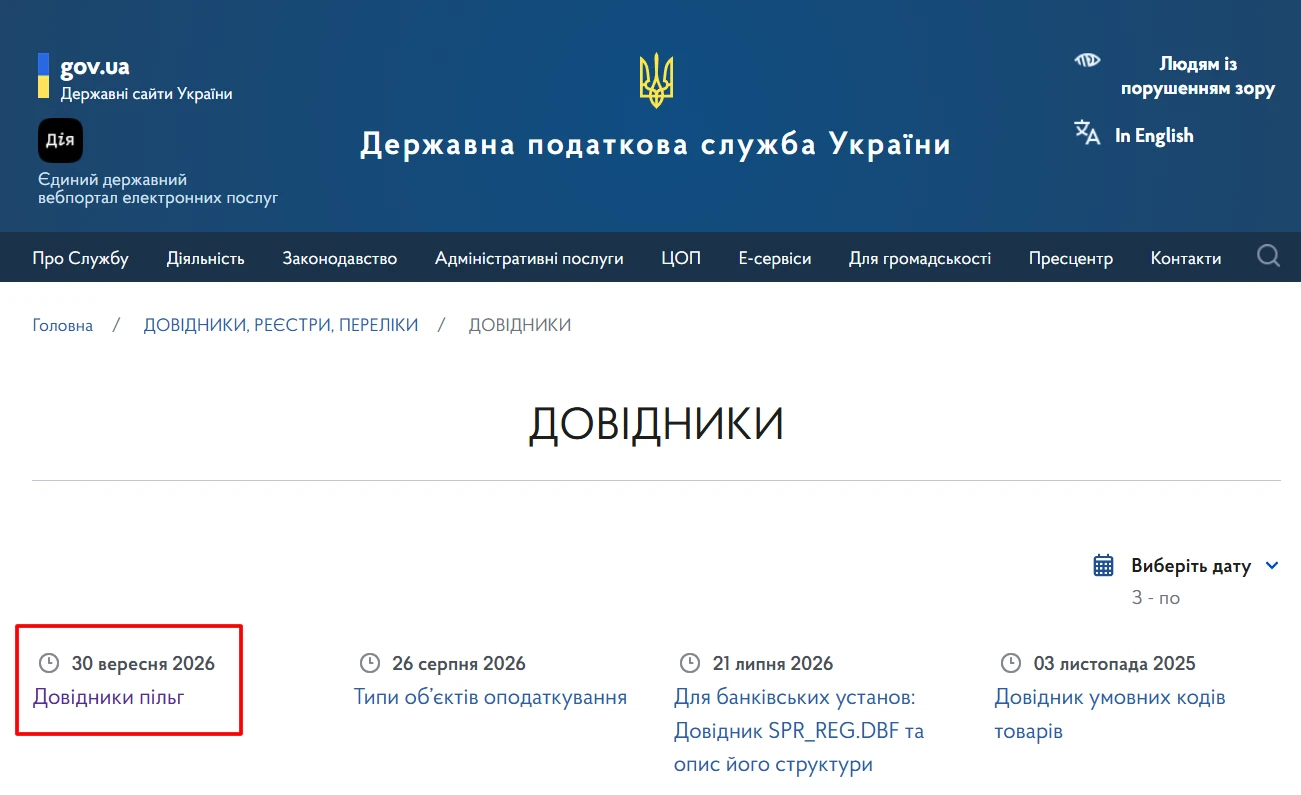Open the Довідники пільг link

[109, 697]
